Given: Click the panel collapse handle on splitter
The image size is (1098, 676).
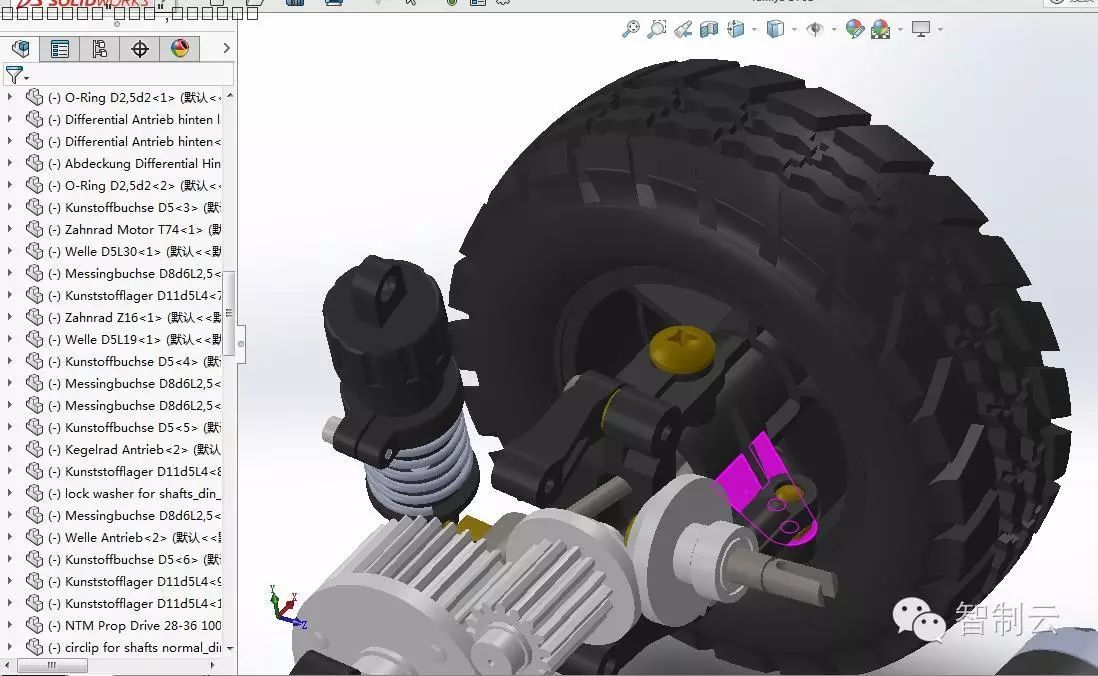Looking at the screenshot, I should tap(240, 344).
